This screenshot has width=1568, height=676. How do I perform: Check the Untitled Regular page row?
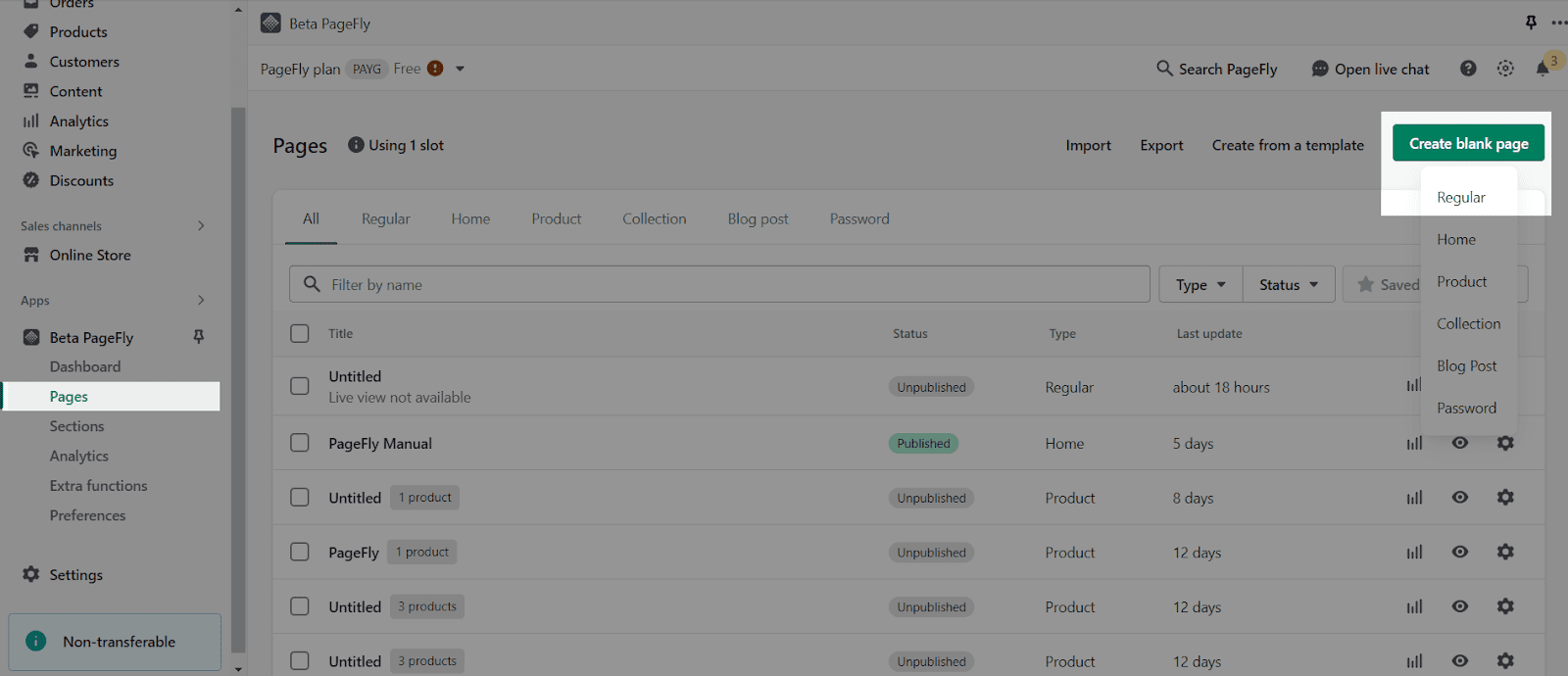click(x=300, y=386)
